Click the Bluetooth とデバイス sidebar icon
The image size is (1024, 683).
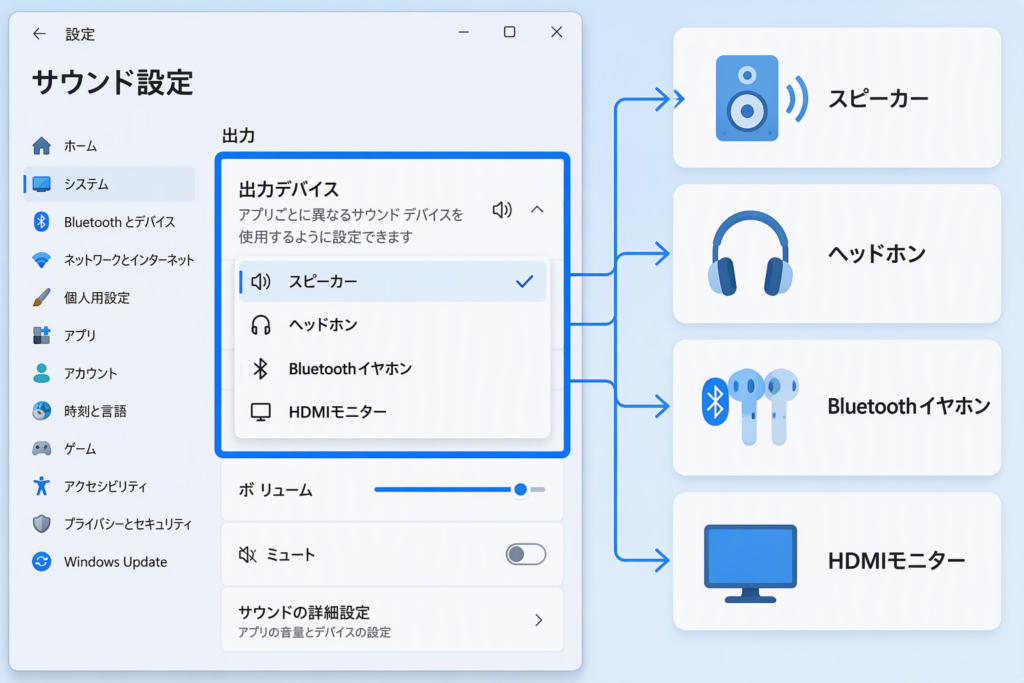tap(41, 222)
